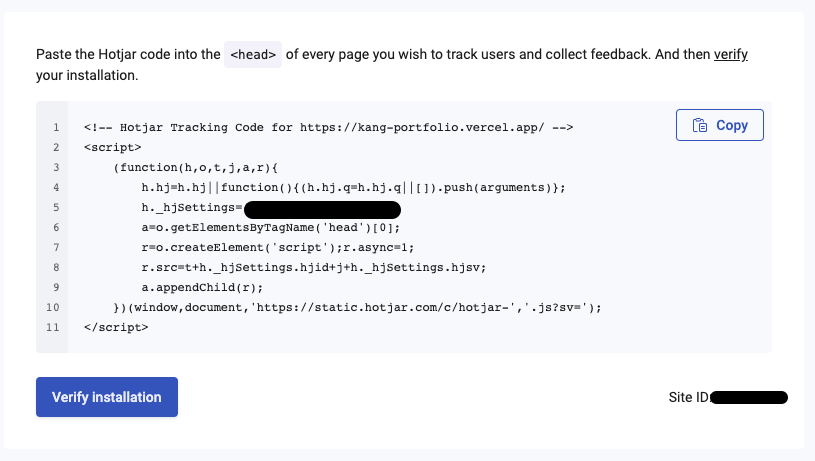Click the Verify installation button
The image size is (815, 461).
107,397
